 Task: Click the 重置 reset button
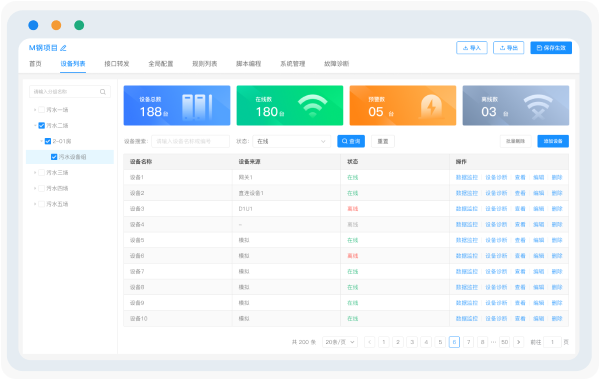pos(383,141)
